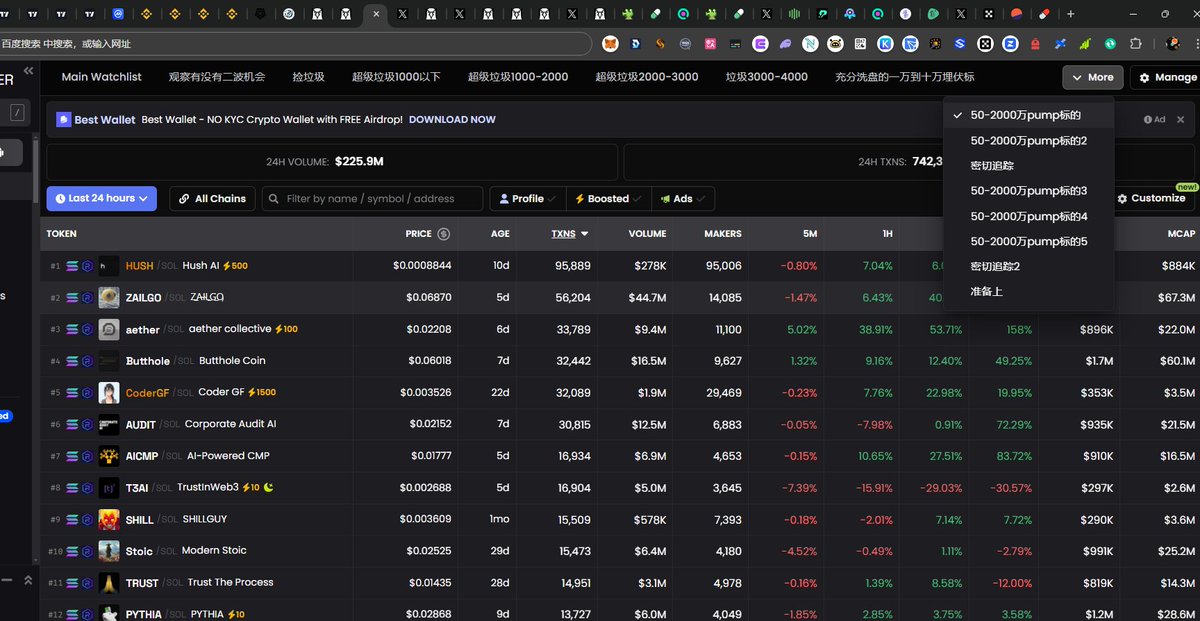Image resolution: width=1200 pixels, height=621 pixels.
Task: Click the TRUST token logo
Action: click(x=109, y=583)
